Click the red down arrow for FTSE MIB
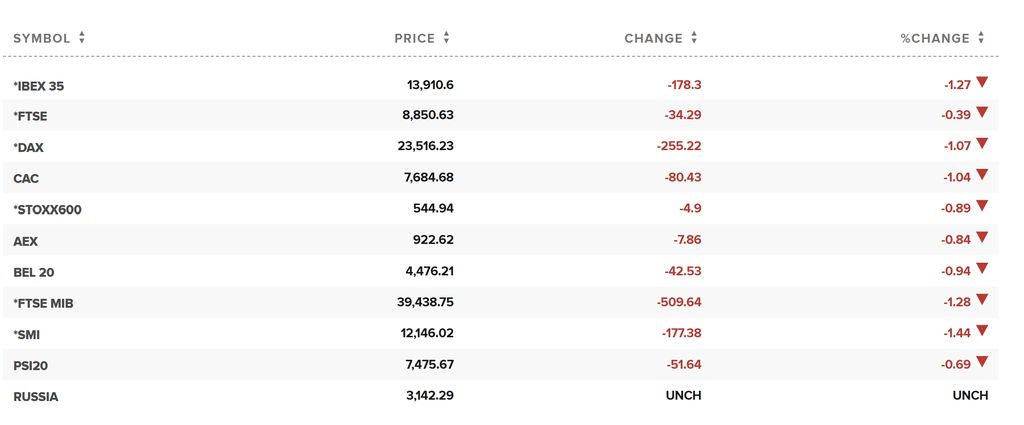Screen dimensions: 1024x425 pyautogui.click(x=982, y=300)
